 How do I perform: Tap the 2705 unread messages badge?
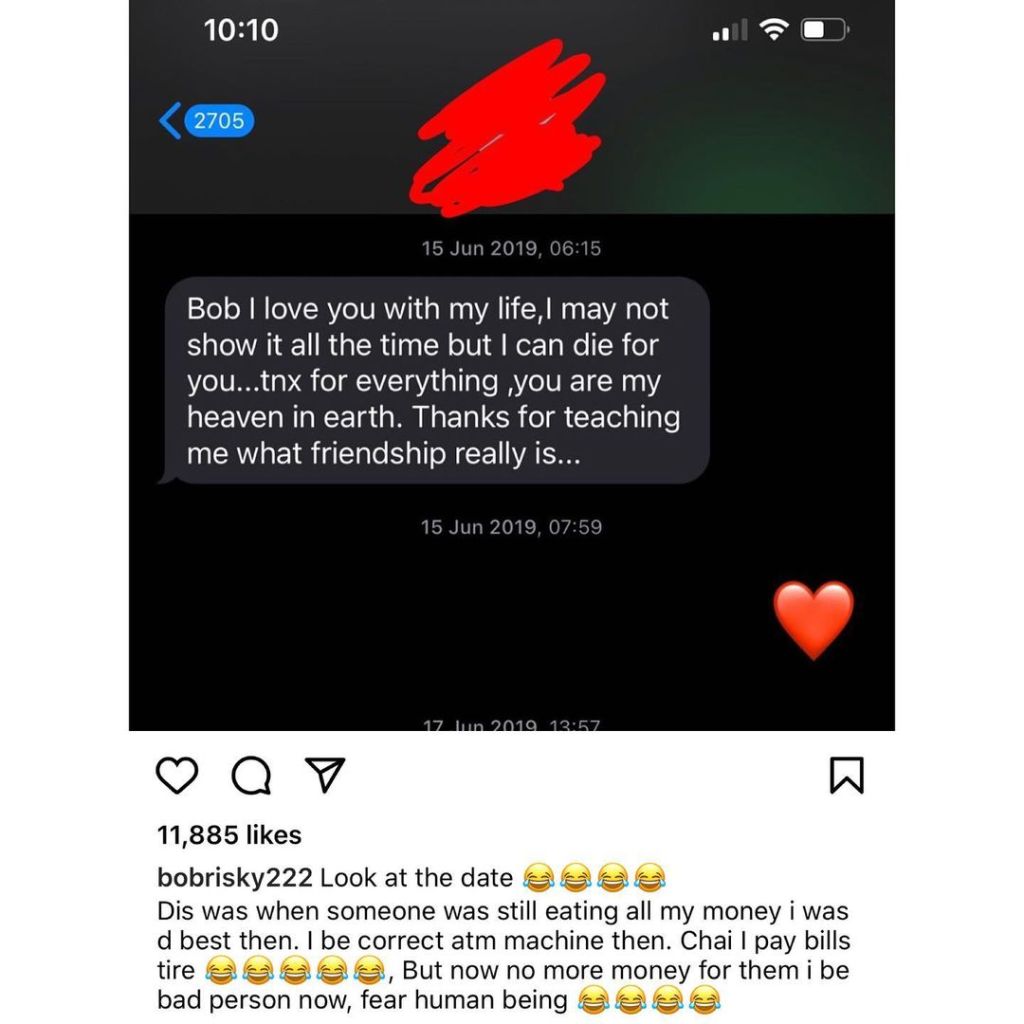pyautogui.click(x=219, y=121)
